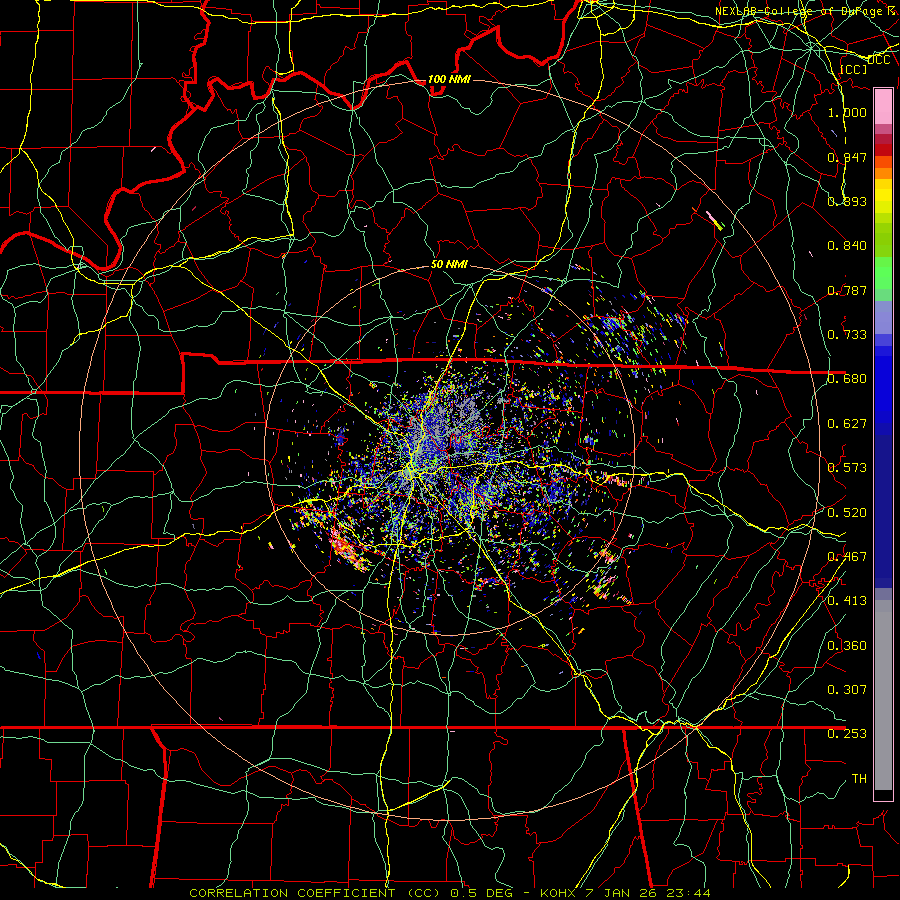Click the 100 NMI range ring label
Viewport: 900px width, 900px height.
[x=449, y=79]
